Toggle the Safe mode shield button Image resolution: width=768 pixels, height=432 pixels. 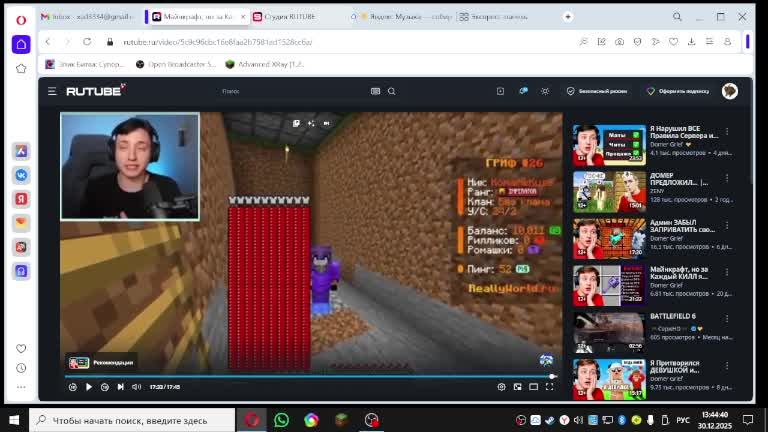(x=597, y=91)
